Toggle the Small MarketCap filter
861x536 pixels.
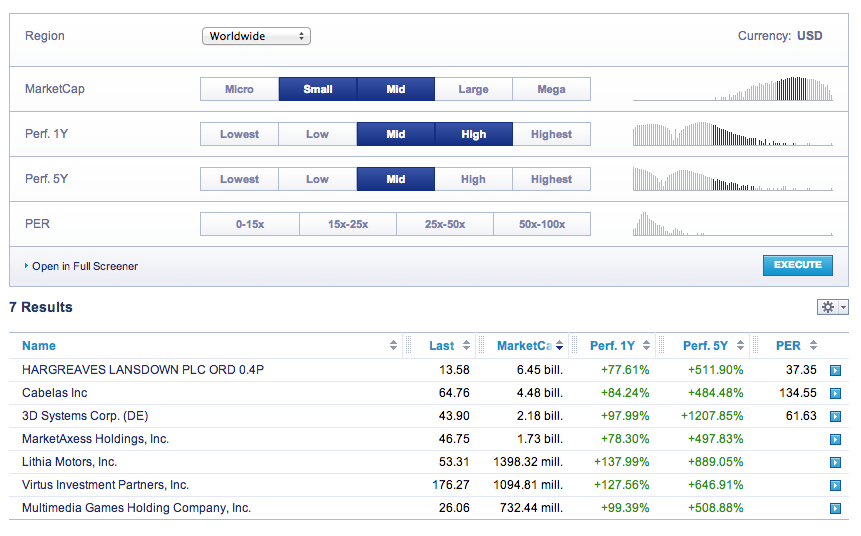tap(318, 89)
